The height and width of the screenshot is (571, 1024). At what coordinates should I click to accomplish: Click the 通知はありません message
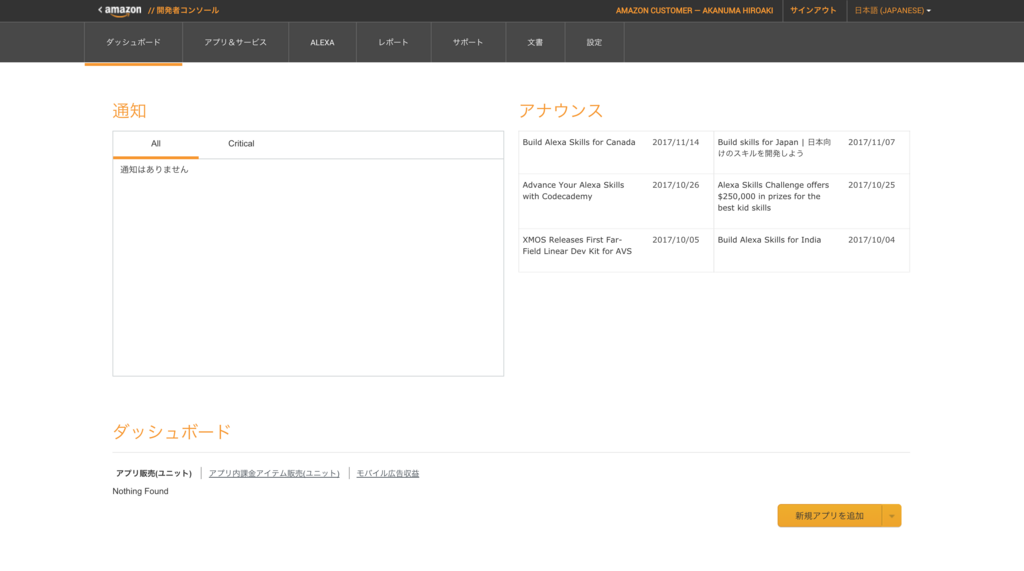pos(154,170)
